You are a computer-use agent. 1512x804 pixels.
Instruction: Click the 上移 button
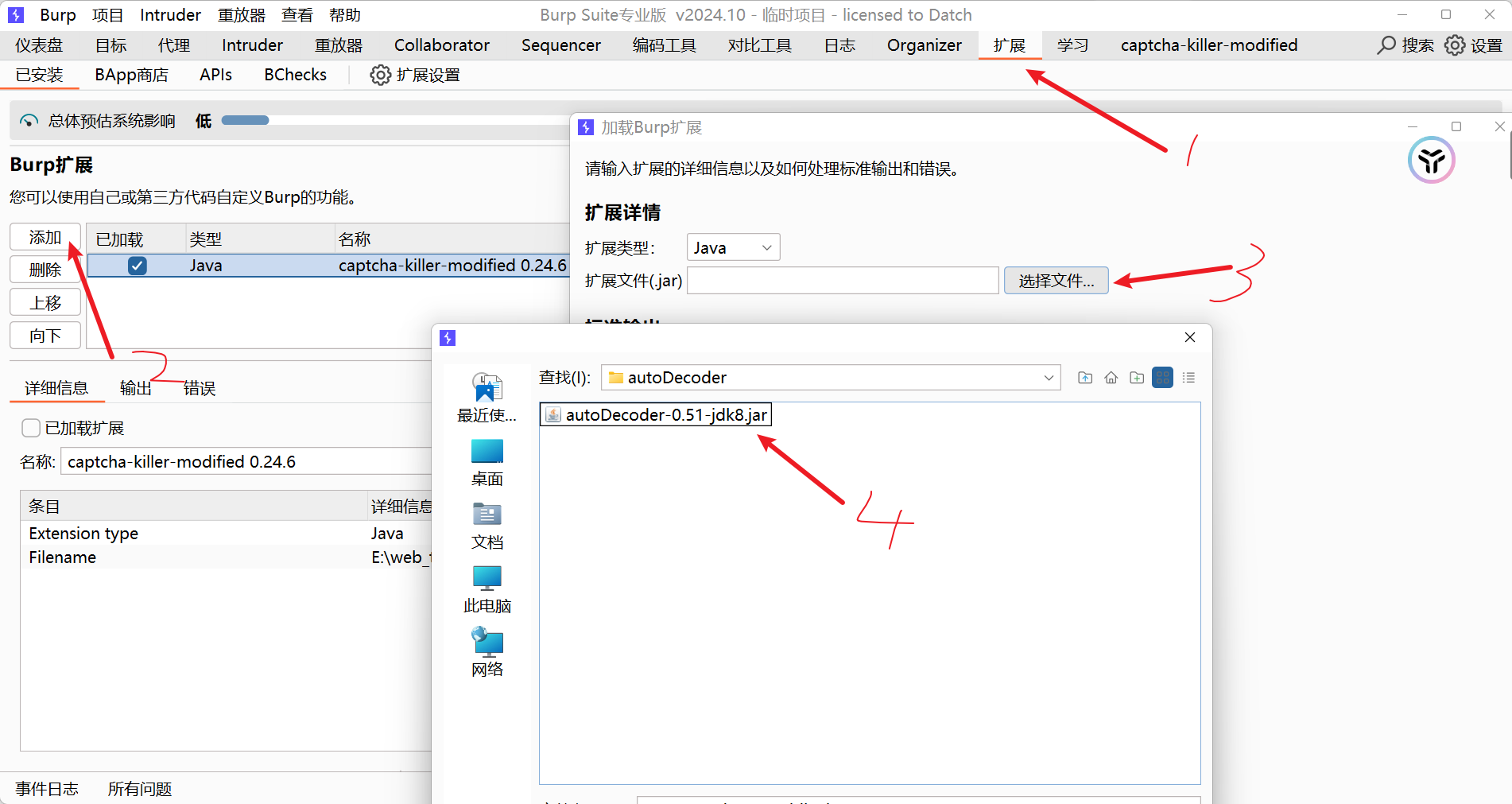click(x=45, y=303)
